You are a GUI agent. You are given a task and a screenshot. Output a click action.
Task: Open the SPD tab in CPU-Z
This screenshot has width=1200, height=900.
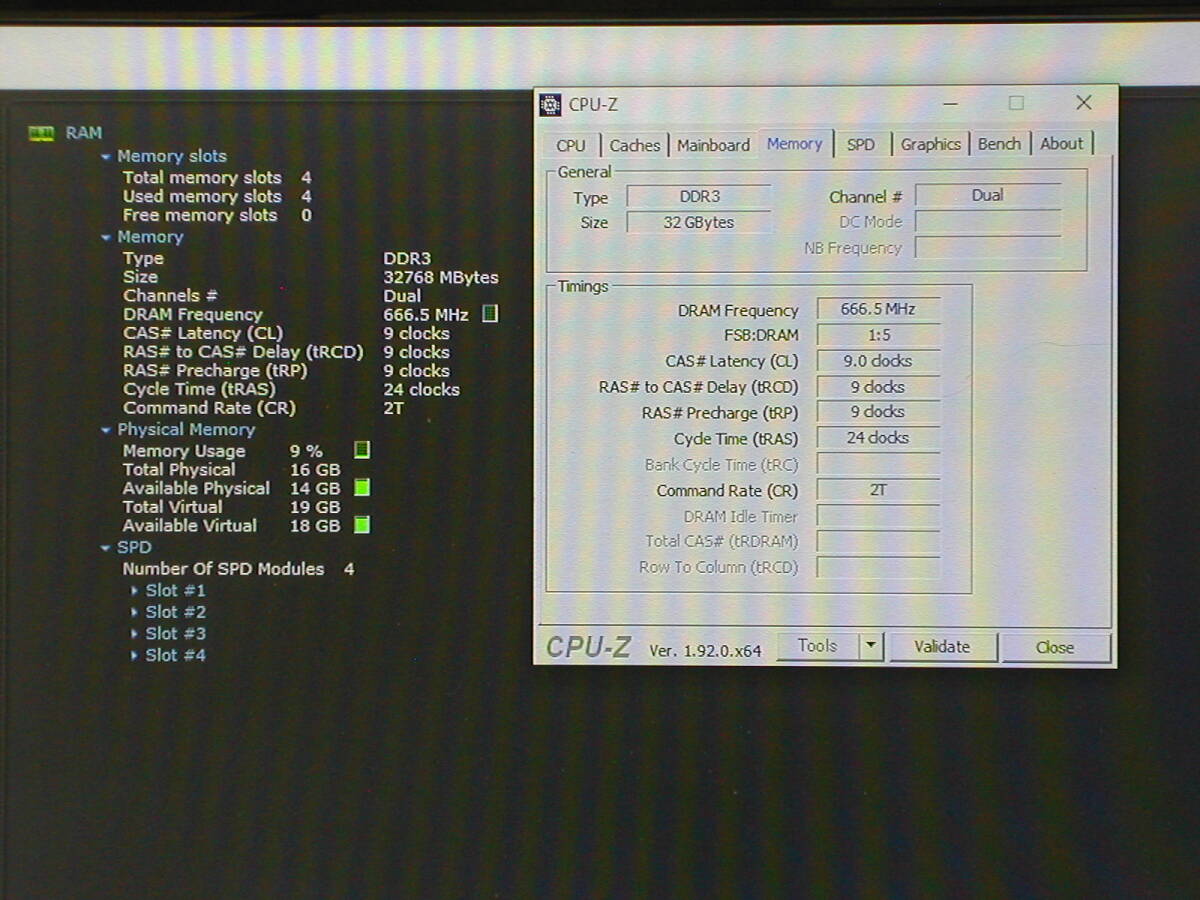[861, 145]
